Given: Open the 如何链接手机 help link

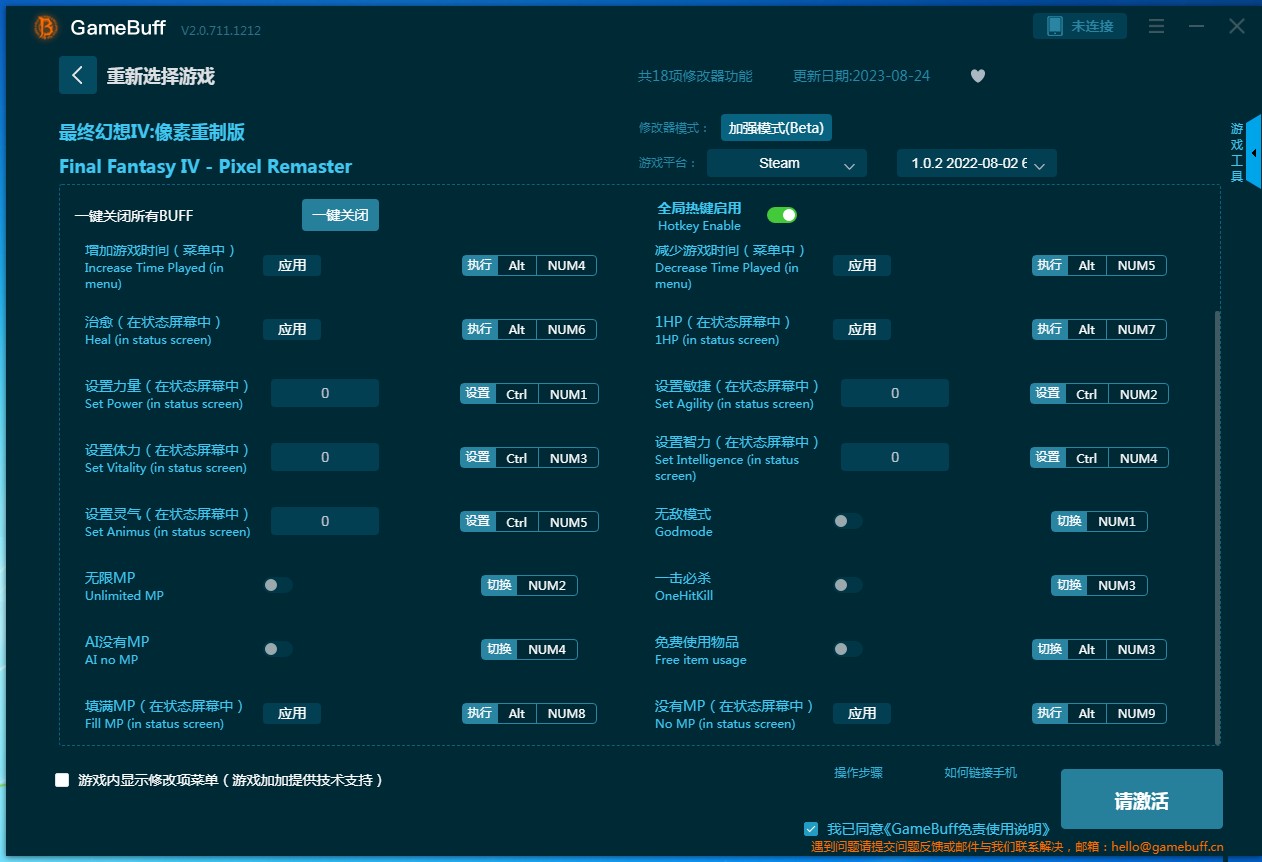Looking at the screenshot, I should pos(980,773).
